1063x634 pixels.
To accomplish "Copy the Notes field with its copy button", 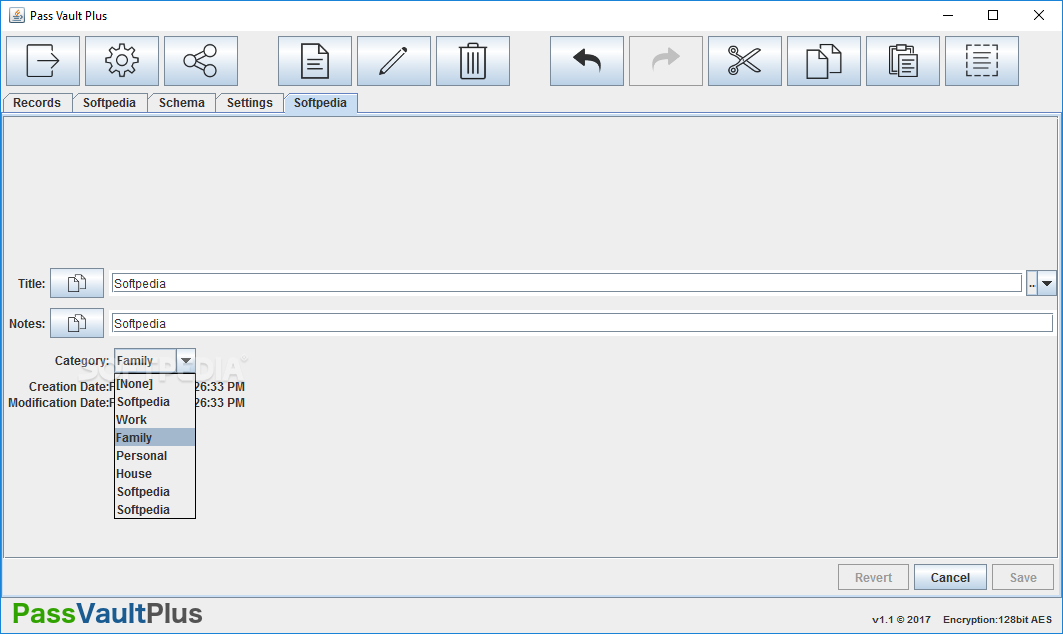I will (x=77, y=323).
